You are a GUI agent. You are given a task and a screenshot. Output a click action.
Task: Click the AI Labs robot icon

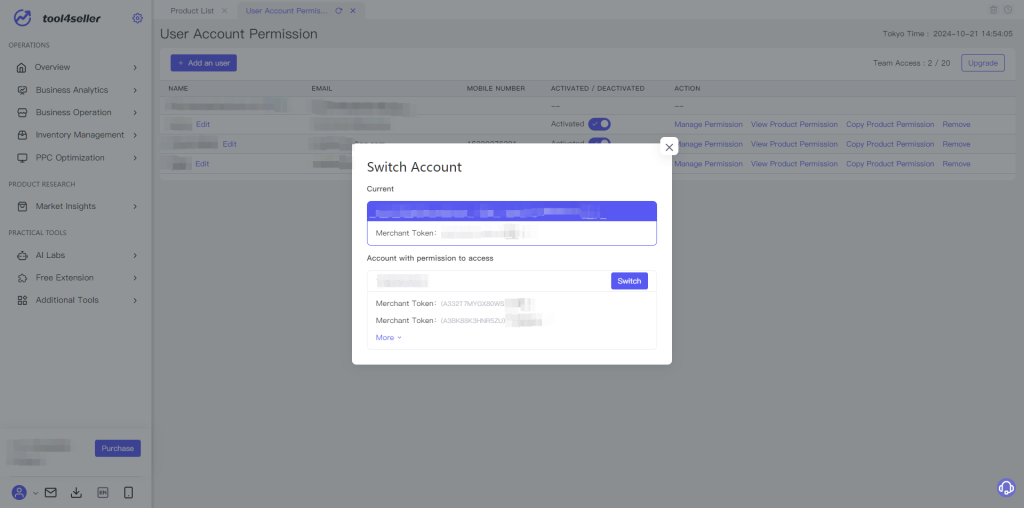coord(22,255)
